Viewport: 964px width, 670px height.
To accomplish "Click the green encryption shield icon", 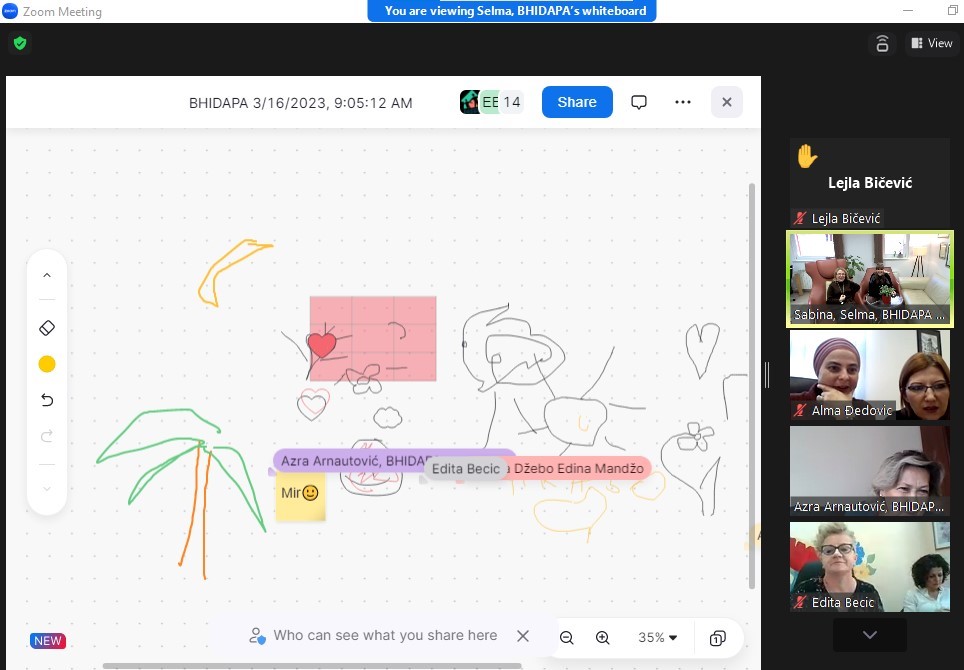I will point(19,43).
